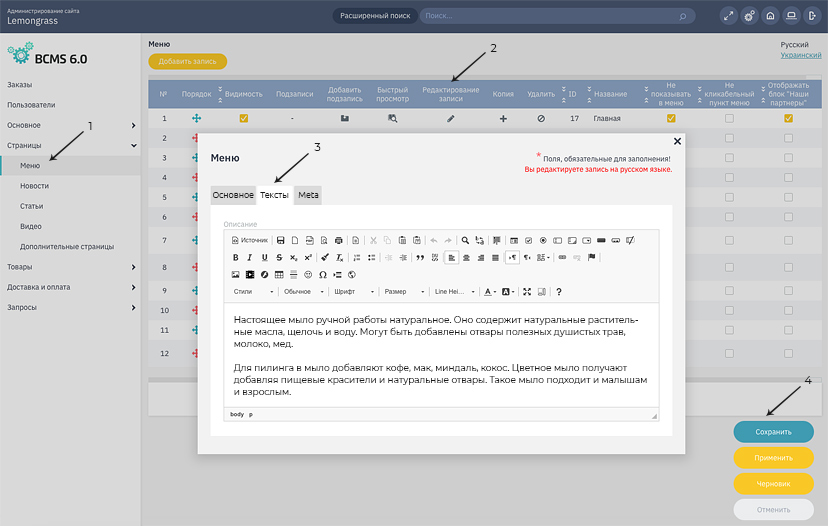Apply Underline formatting in the editor
This screenshot has width=828, height=526.
coord(265,258)
